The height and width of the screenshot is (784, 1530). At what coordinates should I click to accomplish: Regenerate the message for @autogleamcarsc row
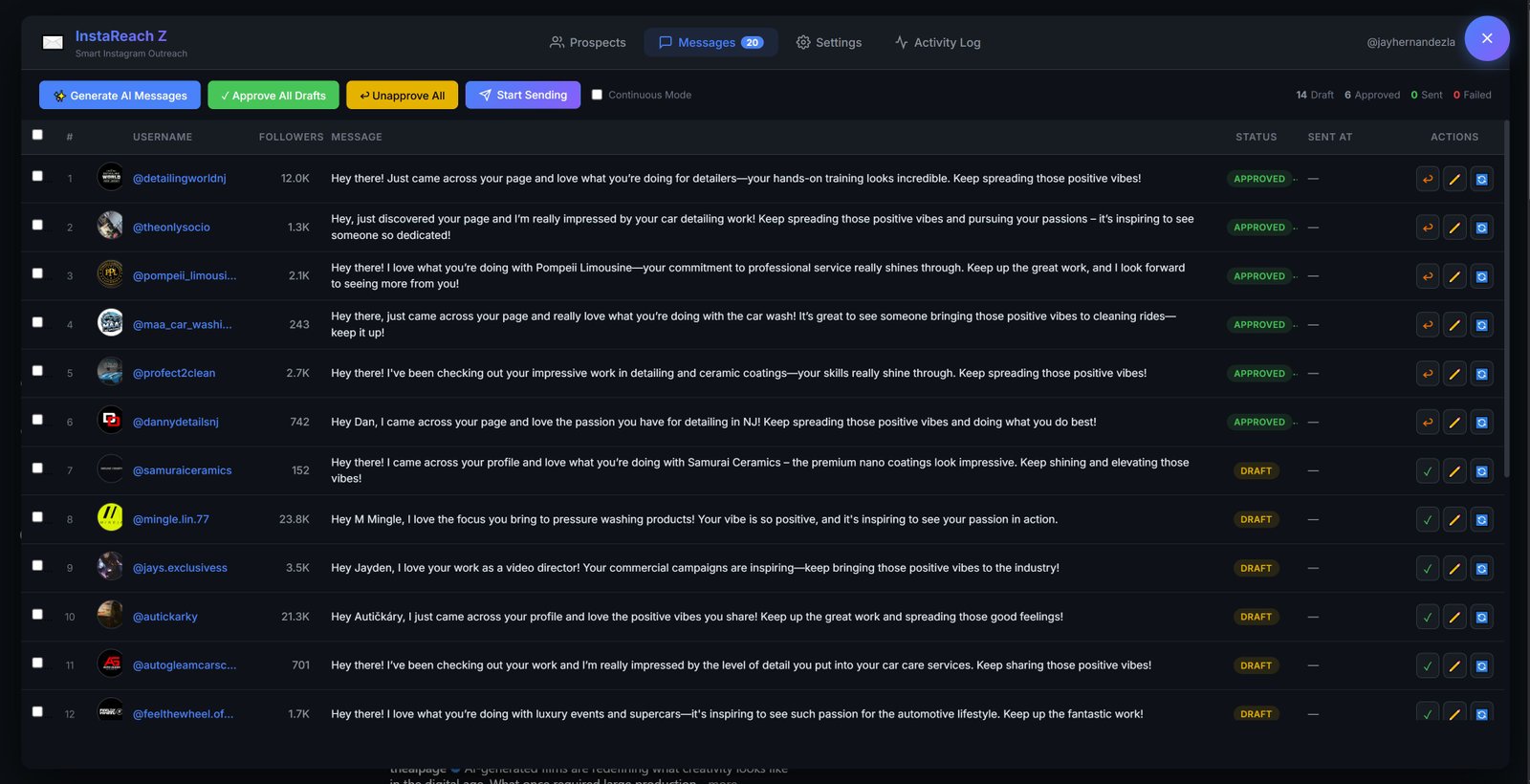tap(1481, 666)
